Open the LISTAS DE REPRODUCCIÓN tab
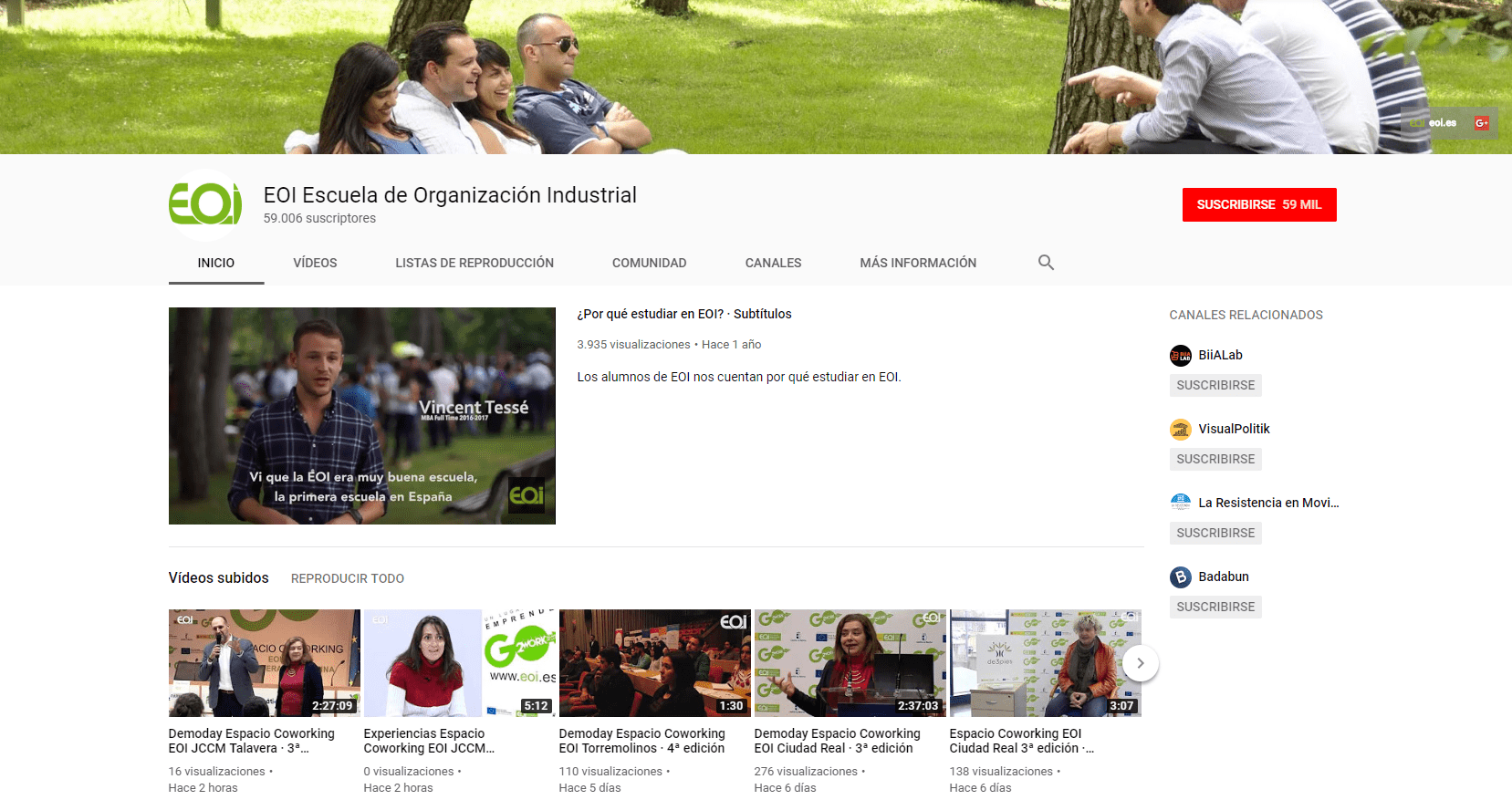Image resolution: width=1512 pixels, height=800 pixels. [x=474, y=263]
